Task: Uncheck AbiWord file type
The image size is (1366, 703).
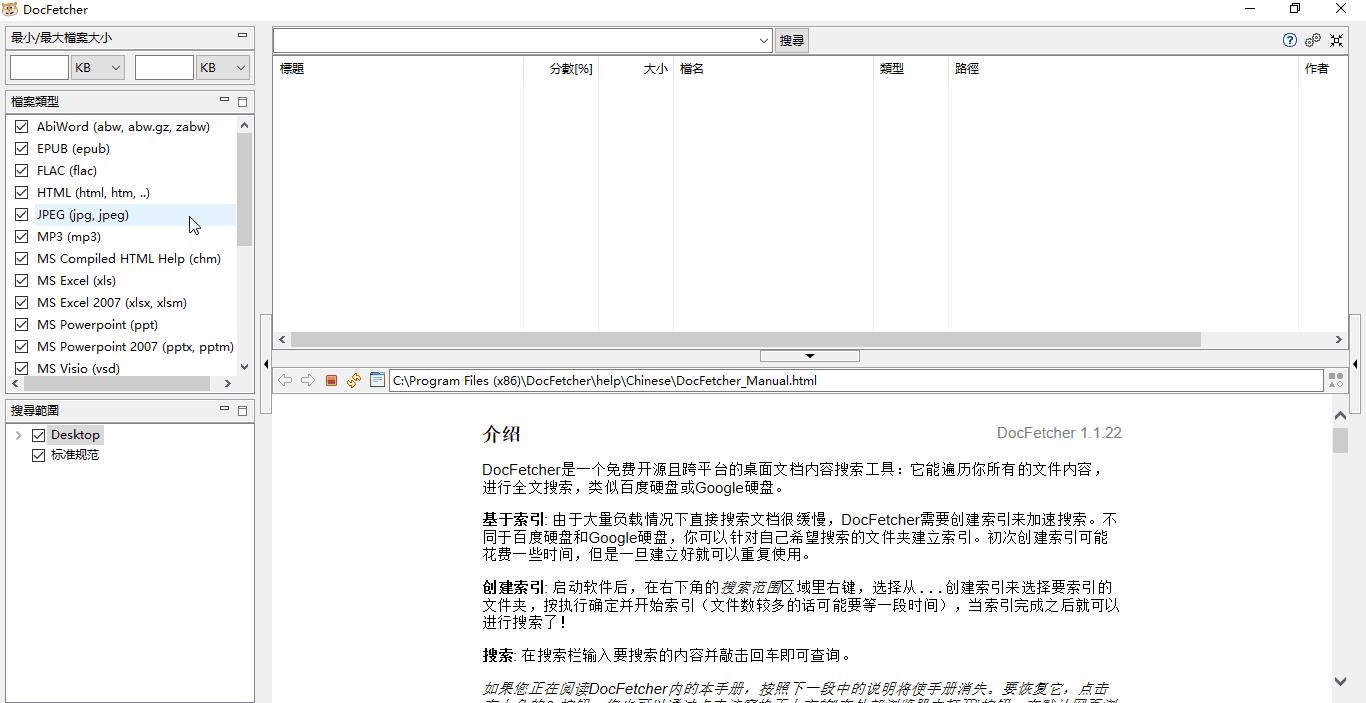Action: (x=22, y=127)
